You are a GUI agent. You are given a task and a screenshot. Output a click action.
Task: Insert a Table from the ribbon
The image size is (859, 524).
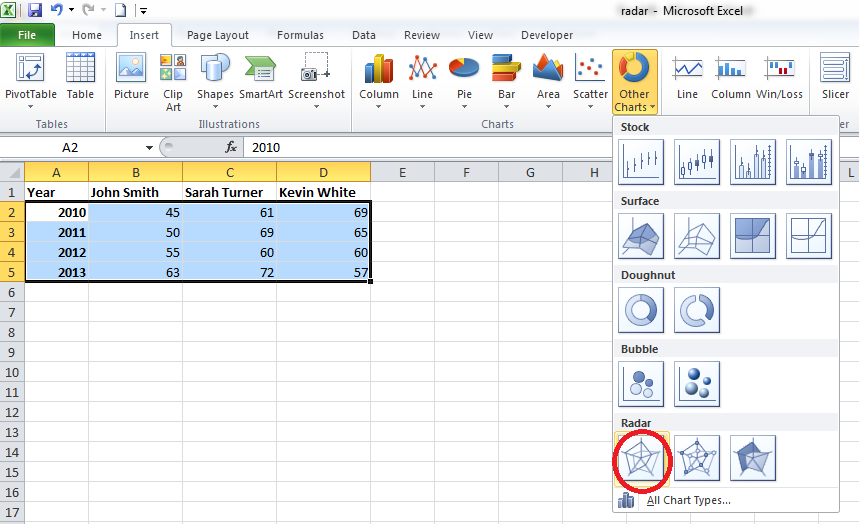pyautogui.click(x=80, y=76)
